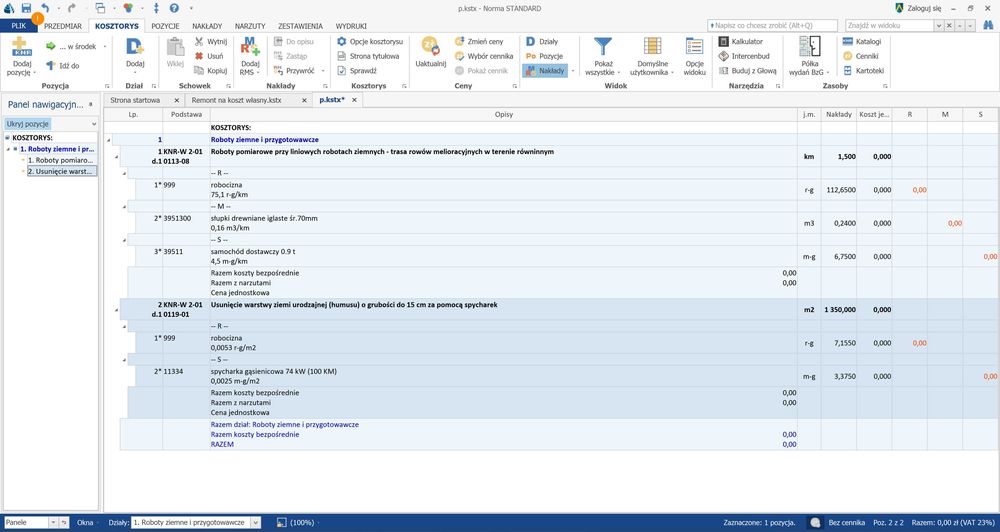Undo the last action
Screen dimensions: 1000x532
[x=45, y=8]
